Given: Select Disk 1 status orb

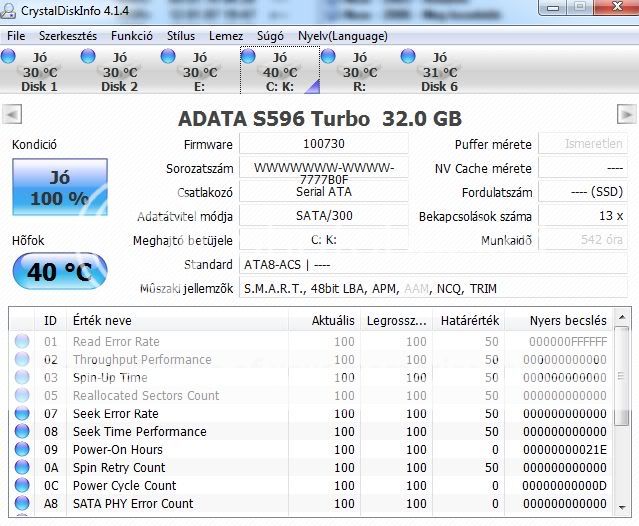Looking at the screenshot, I should pos(9,57).
